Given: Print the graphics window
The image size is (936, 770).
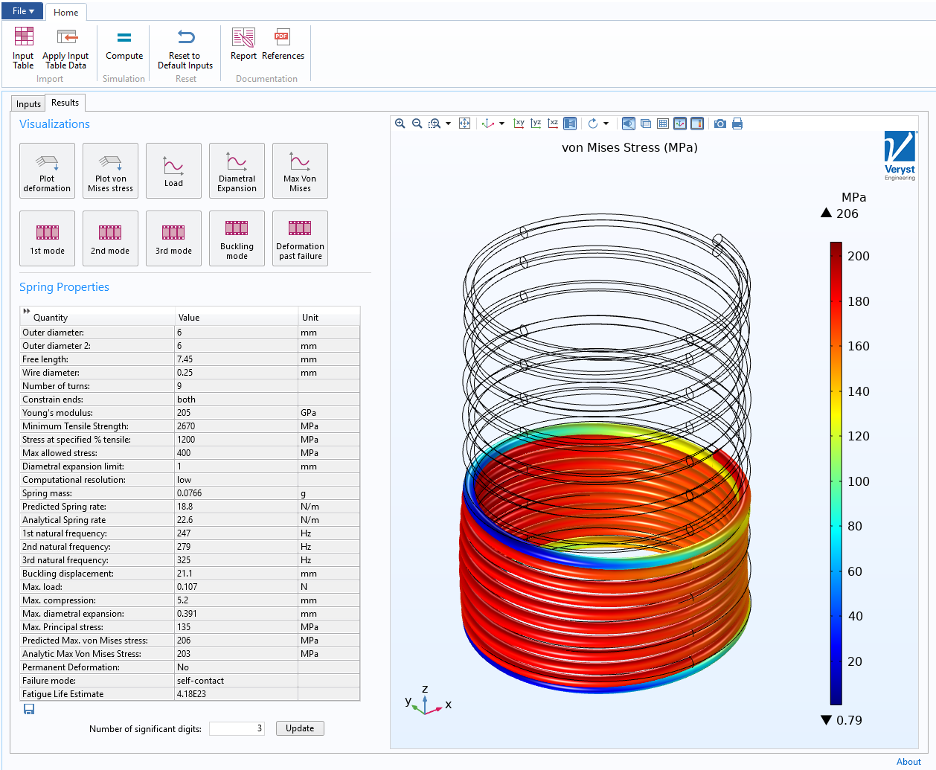Looking at the screenshot, I should 737,124.
